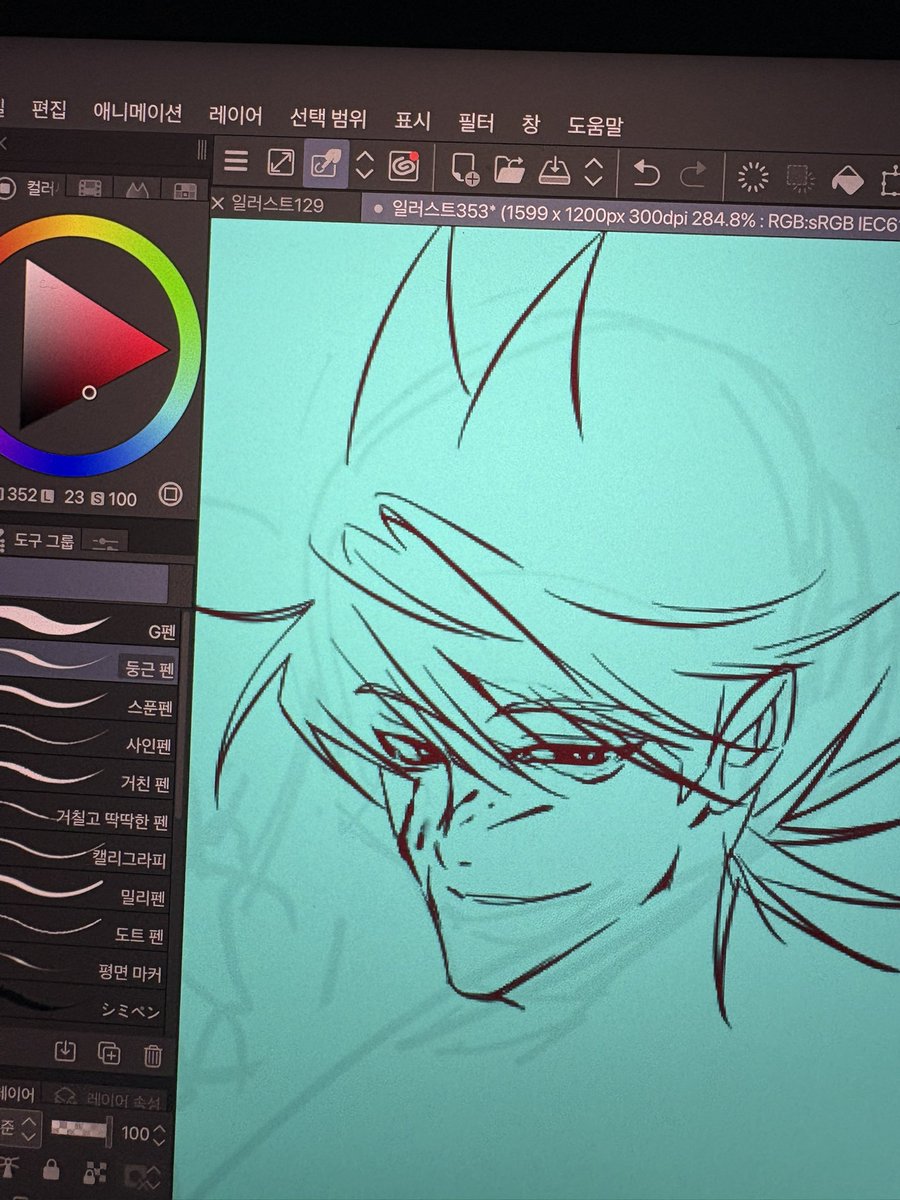Image resolution: width=900 pixels, height=1200 pixels.
Task: Open the 선택 범위 menu
Action: [329, 118]
